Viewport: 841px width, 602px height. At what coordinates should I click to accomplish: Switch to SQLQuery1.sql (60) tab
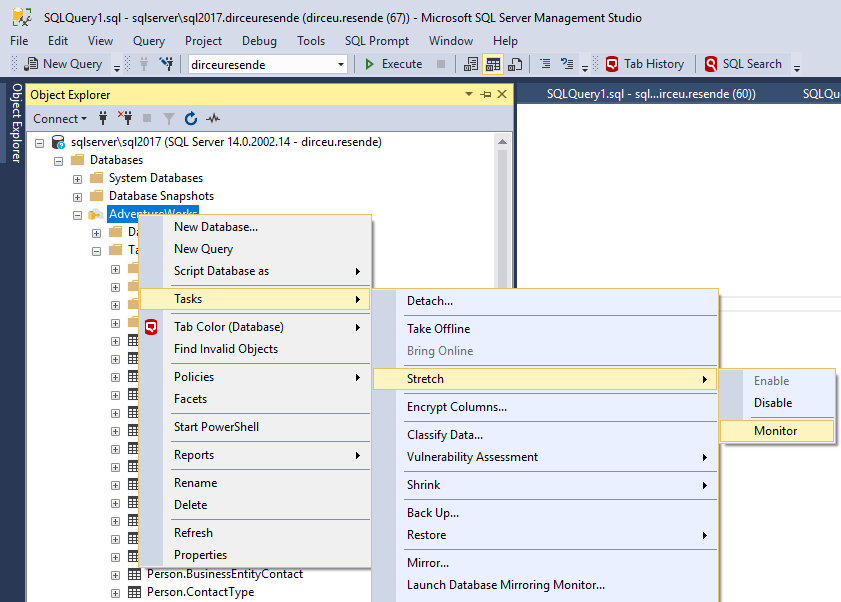[651, 94]
